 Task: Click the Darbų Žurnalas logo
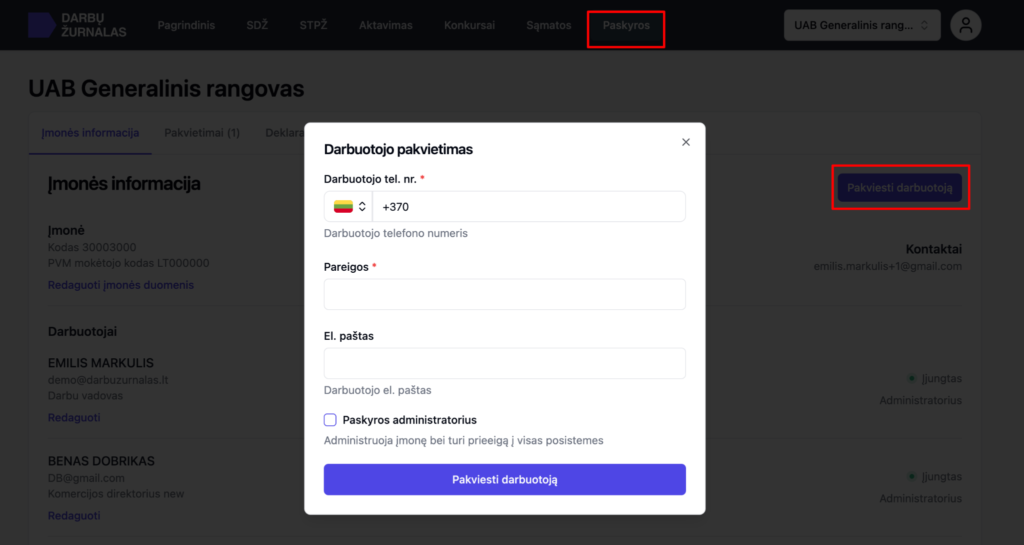pos(77,25)
